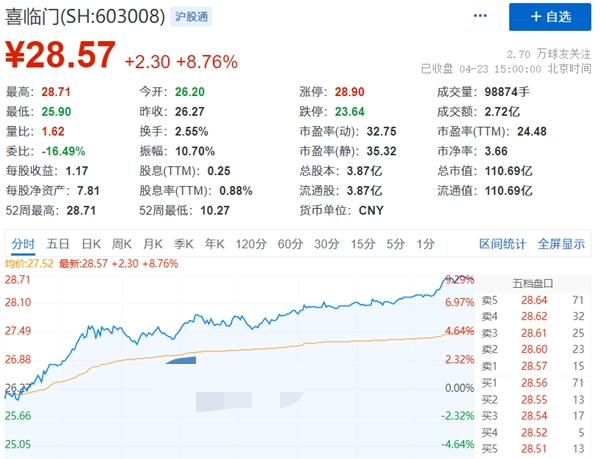Switch to the 五日 chart tab
The image size is (600, 459).
(x=58, y=243)
